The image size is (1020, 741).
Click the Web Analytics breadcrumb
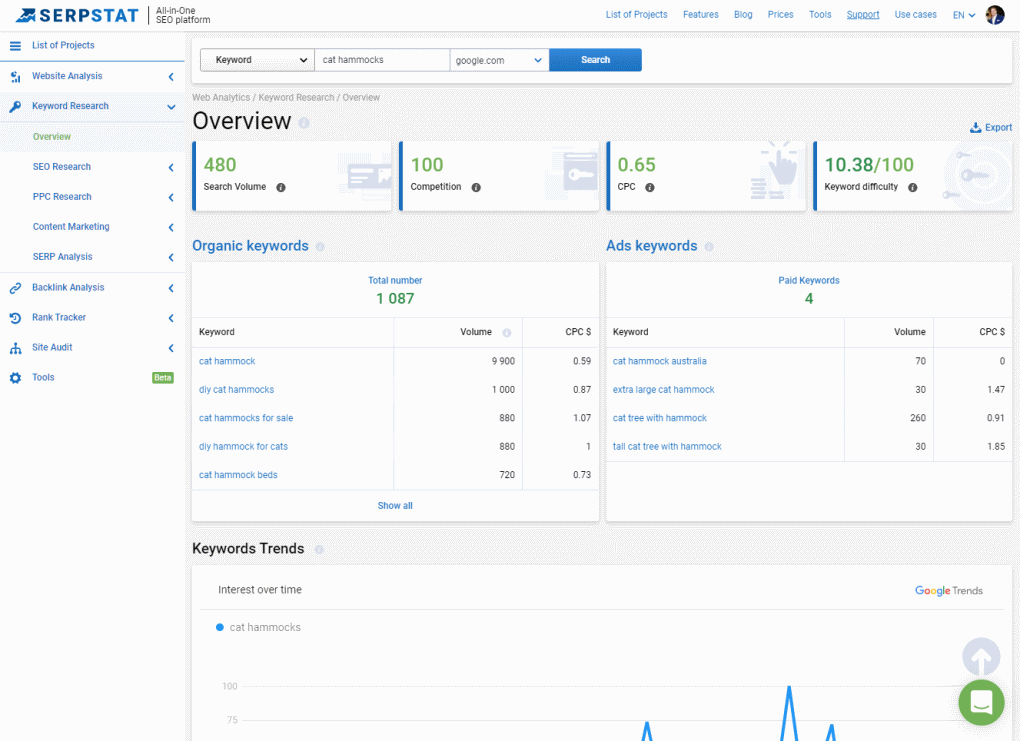pos(221,98)
